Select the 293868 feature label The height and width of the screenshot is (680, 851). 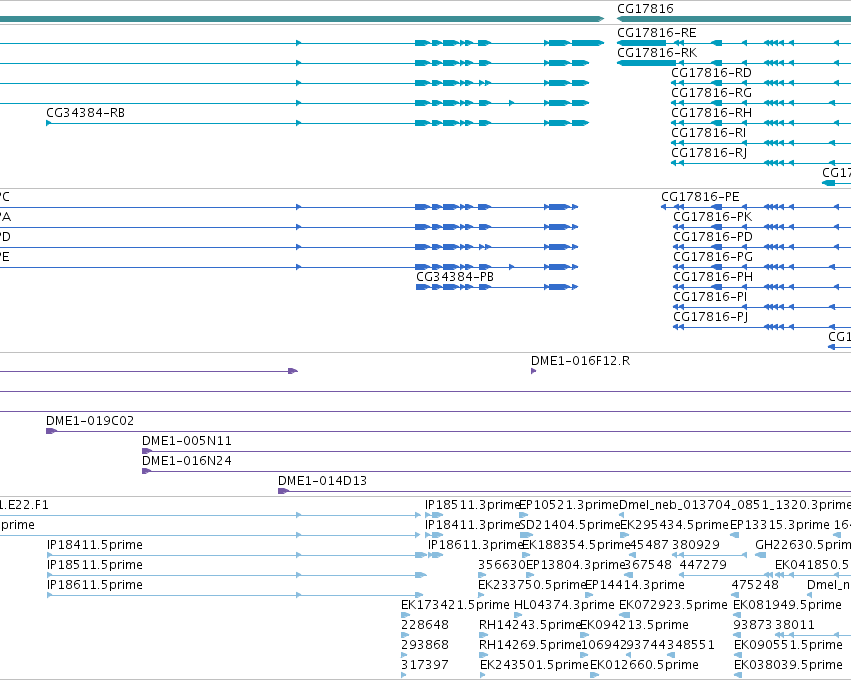tap(425, 645)
